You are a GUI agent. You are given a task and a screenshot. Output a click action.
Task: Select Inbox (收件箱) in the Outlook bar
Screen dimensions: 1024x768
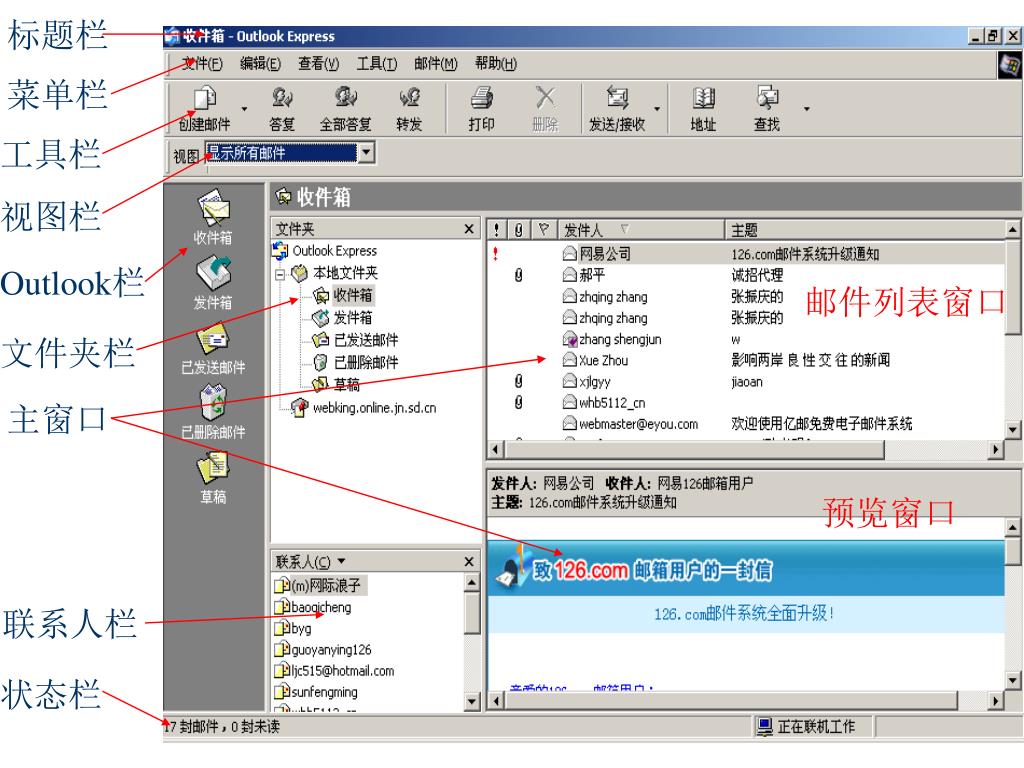(x=213, y=217)
